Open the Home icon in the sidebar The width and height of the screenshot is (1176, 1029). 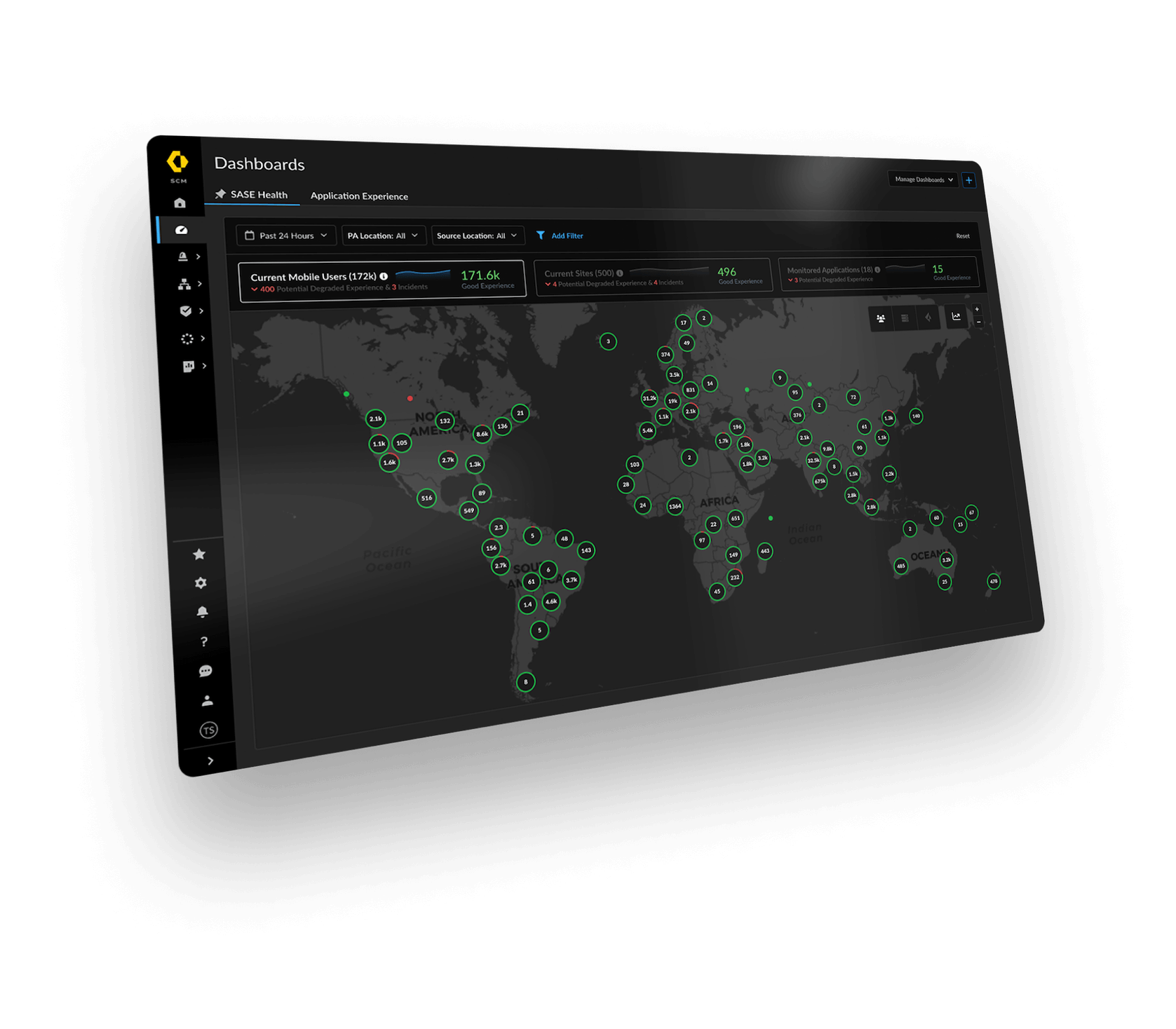point(180,203)
